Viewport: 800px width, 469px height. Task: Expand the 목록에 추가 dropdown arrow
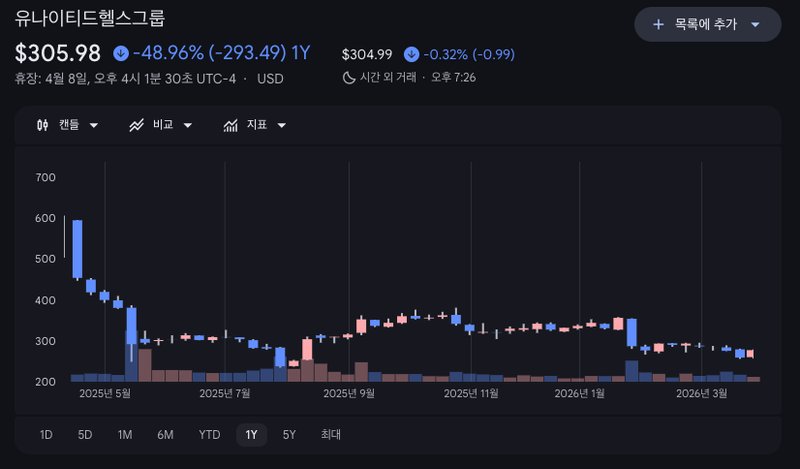tap(755, 24)
